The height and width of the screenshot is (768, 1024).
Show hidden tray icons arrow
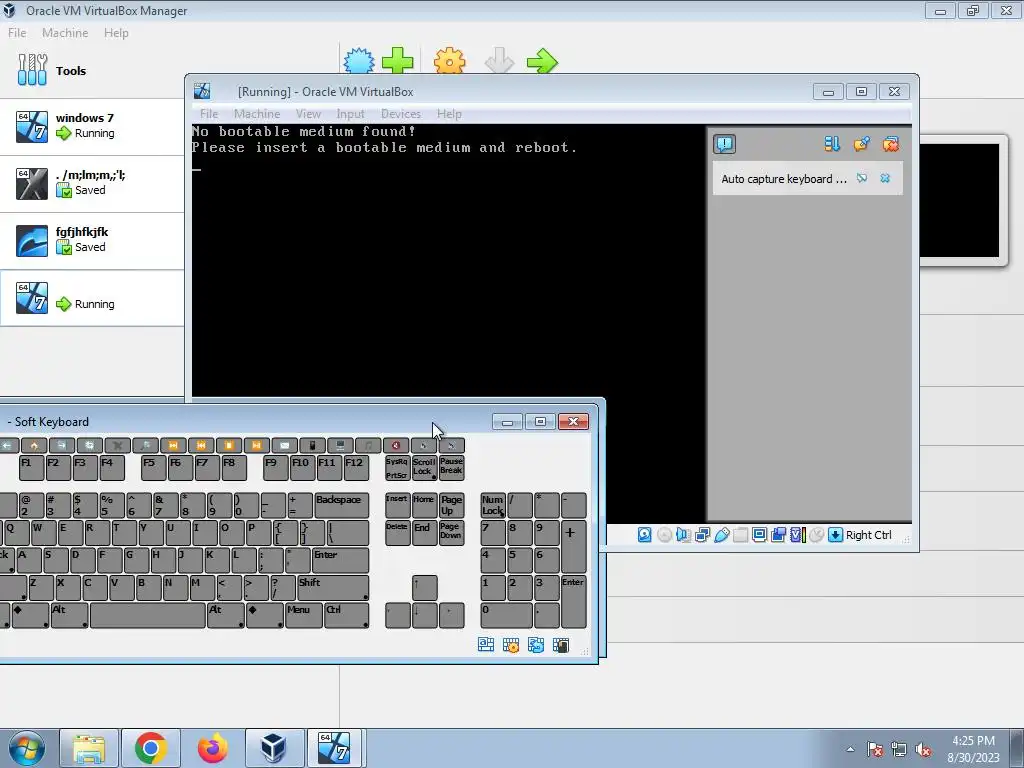850,749
